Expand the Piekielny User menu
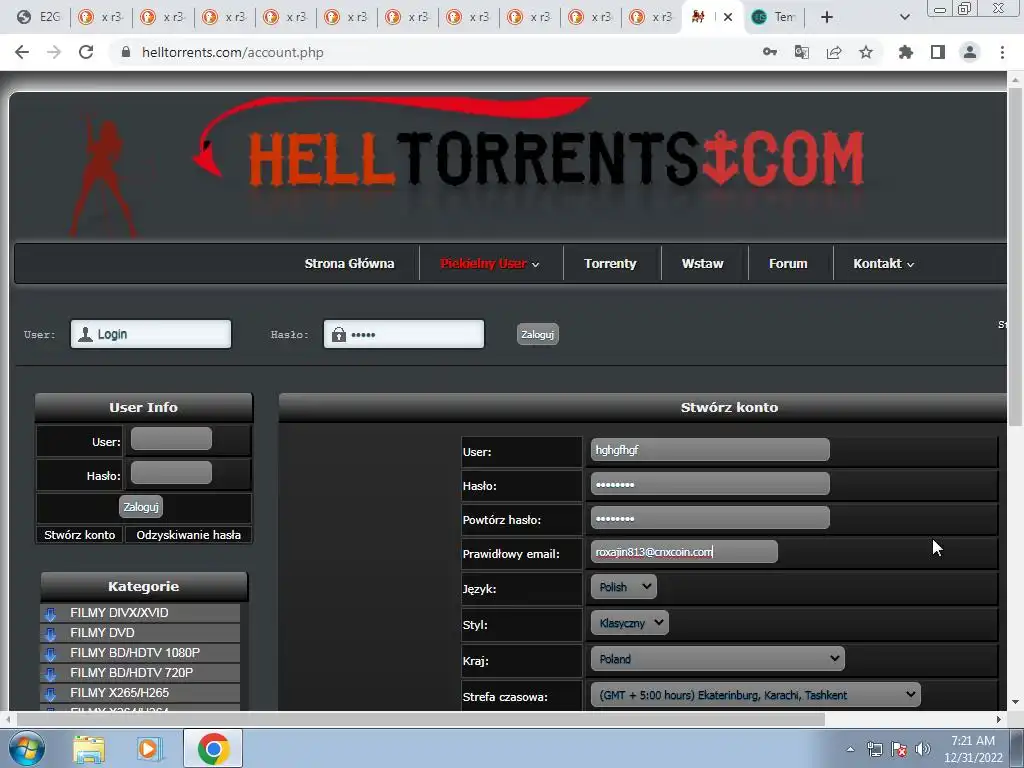Screen dimensions: 1024x768 [x=490, y=263]
